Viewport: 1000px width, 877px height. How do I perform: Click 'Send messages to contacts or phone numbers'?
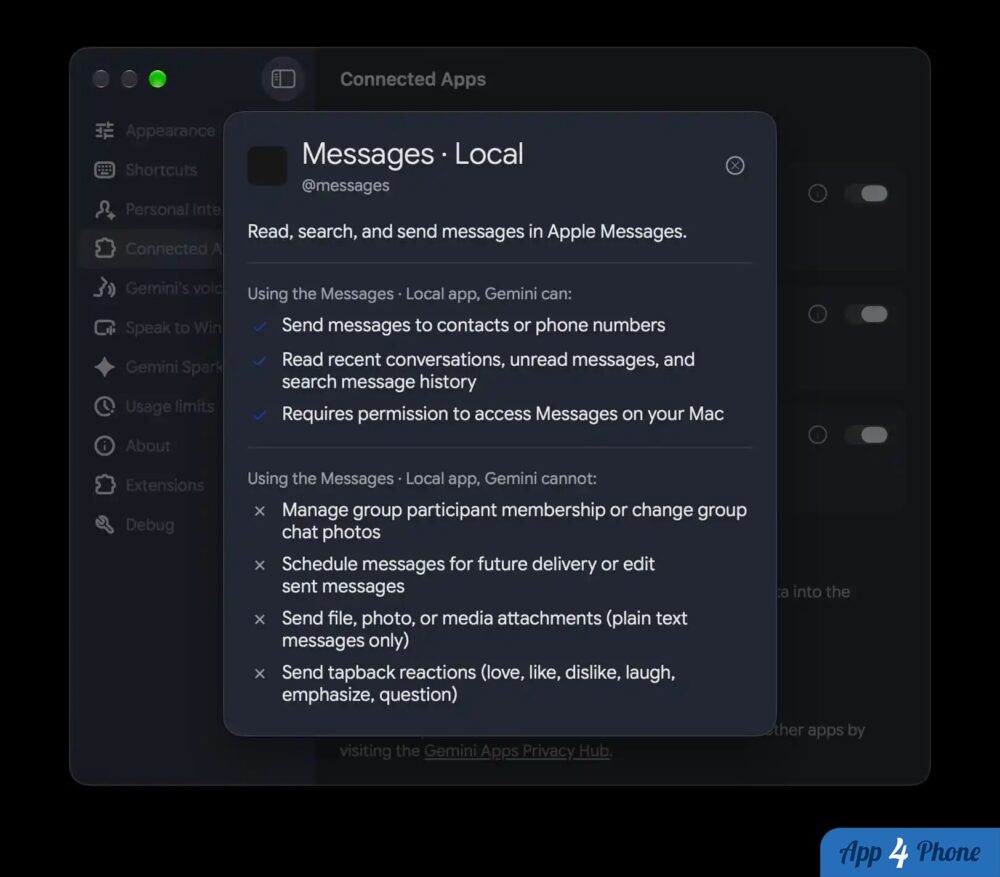(473, 325)
